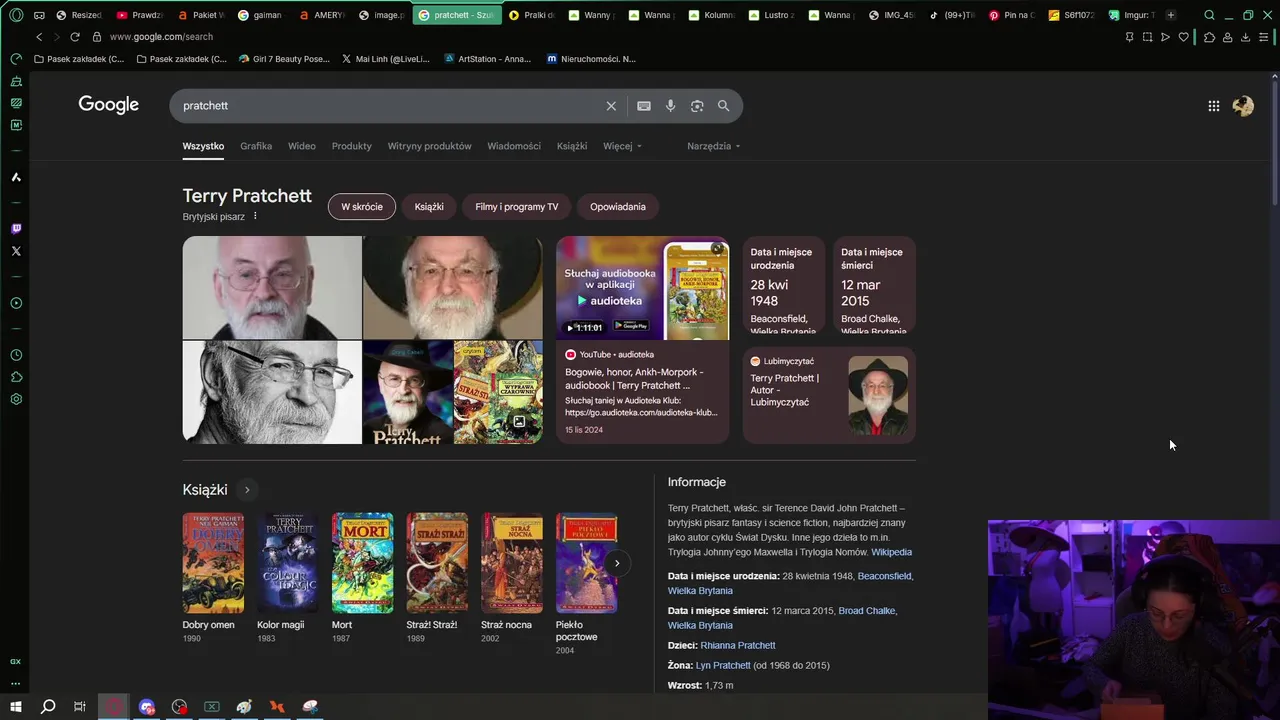Switch to the Grafika results tab
1280x720 pixels.
pos(256,146)
